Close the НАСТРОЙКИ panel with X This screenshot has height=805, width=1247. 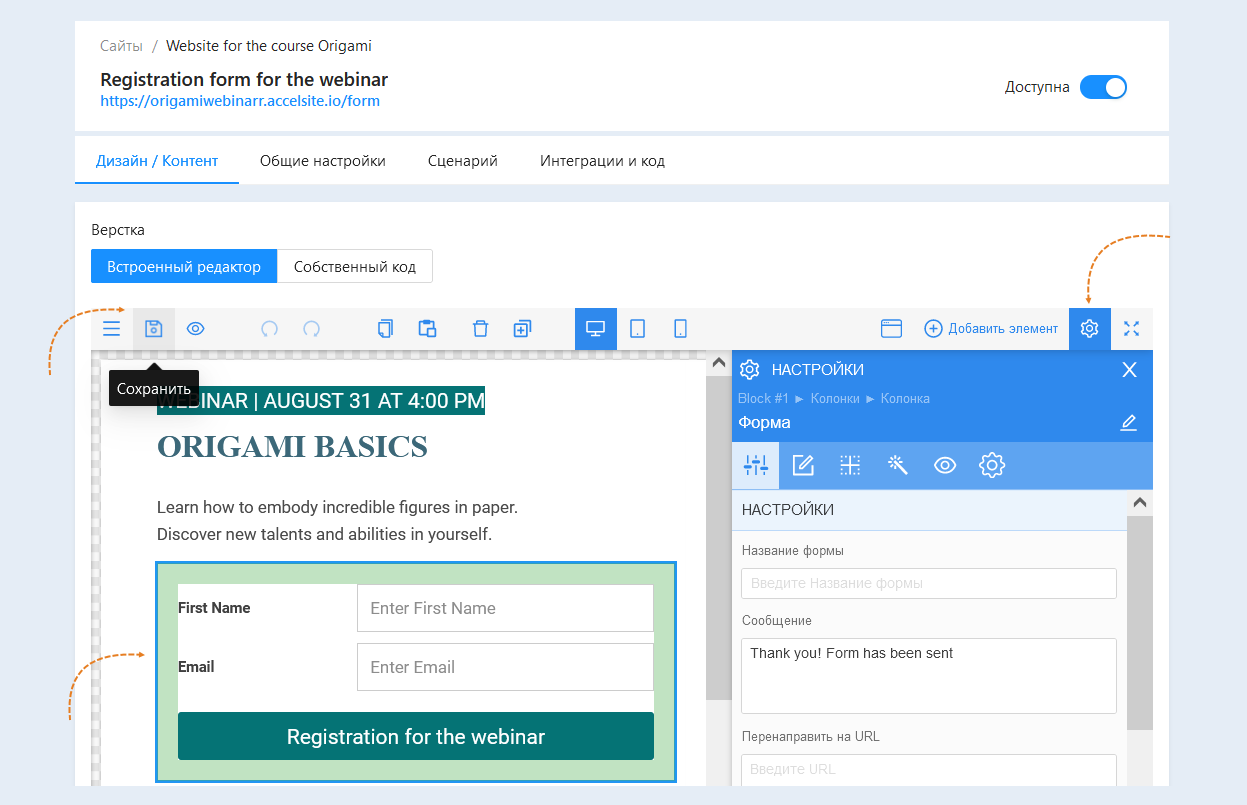1130,370
